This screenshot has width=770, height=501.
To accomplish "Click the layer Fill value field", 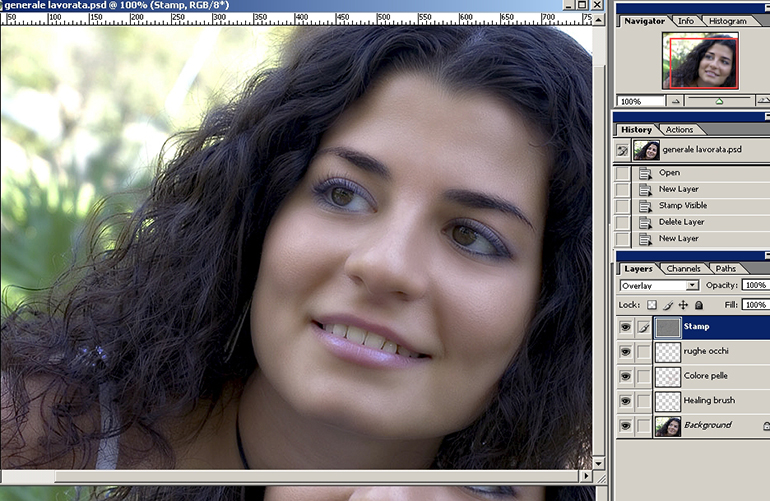I will click(x=755, y=305).
